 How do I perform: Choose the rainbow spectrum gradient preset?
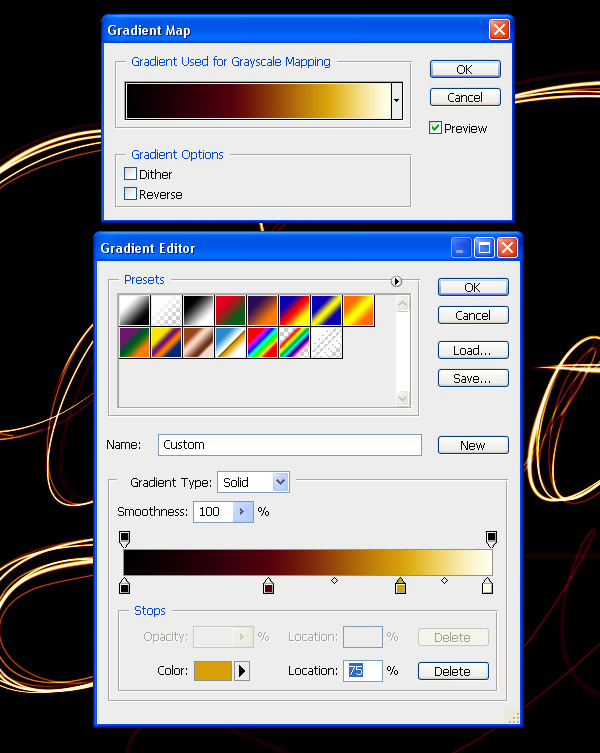click(x=262, y=342)
